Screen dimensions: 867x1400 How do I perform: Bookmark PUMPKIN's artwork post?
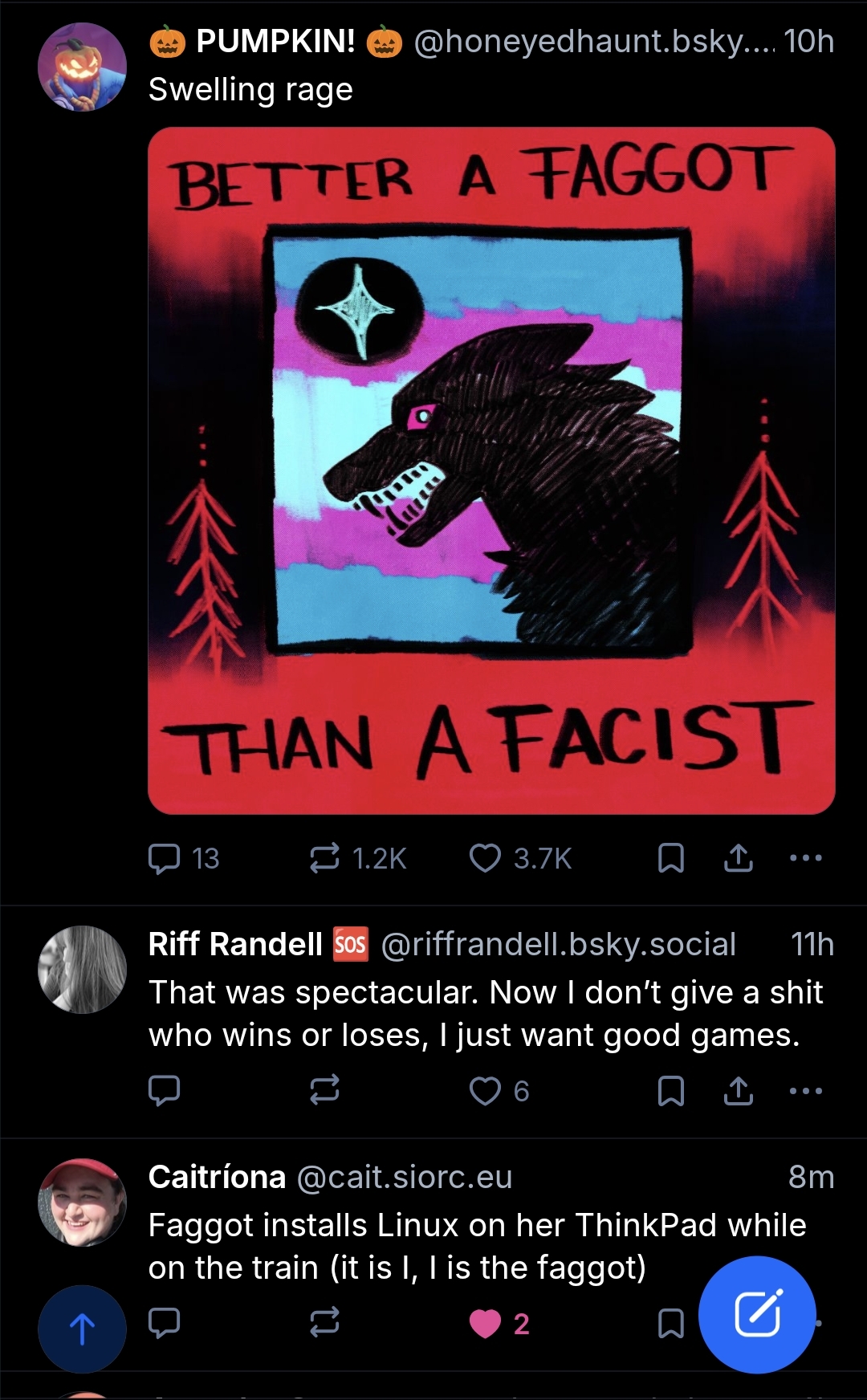pos(670,858)
